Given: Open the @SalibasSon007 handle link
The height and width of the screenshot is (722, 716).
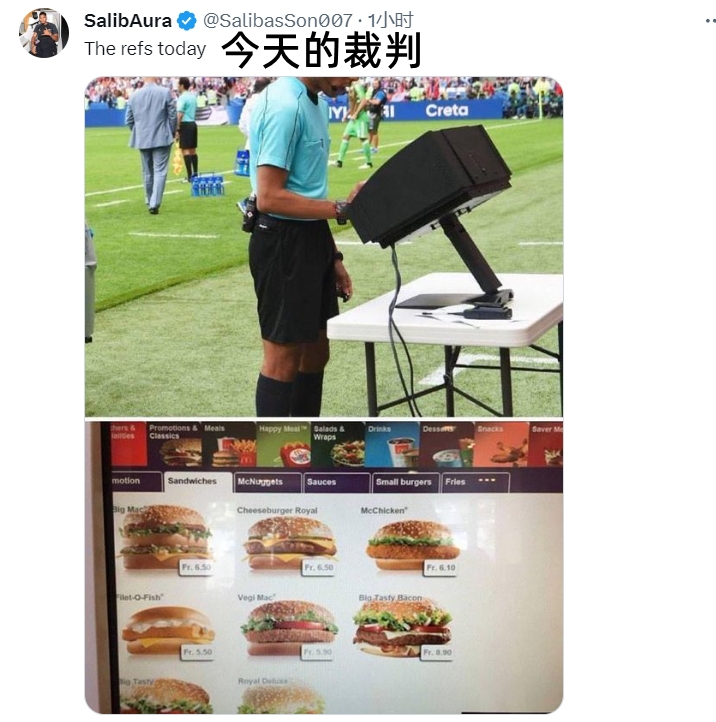Looking at the screenshot, I should (x=278, y=21).
